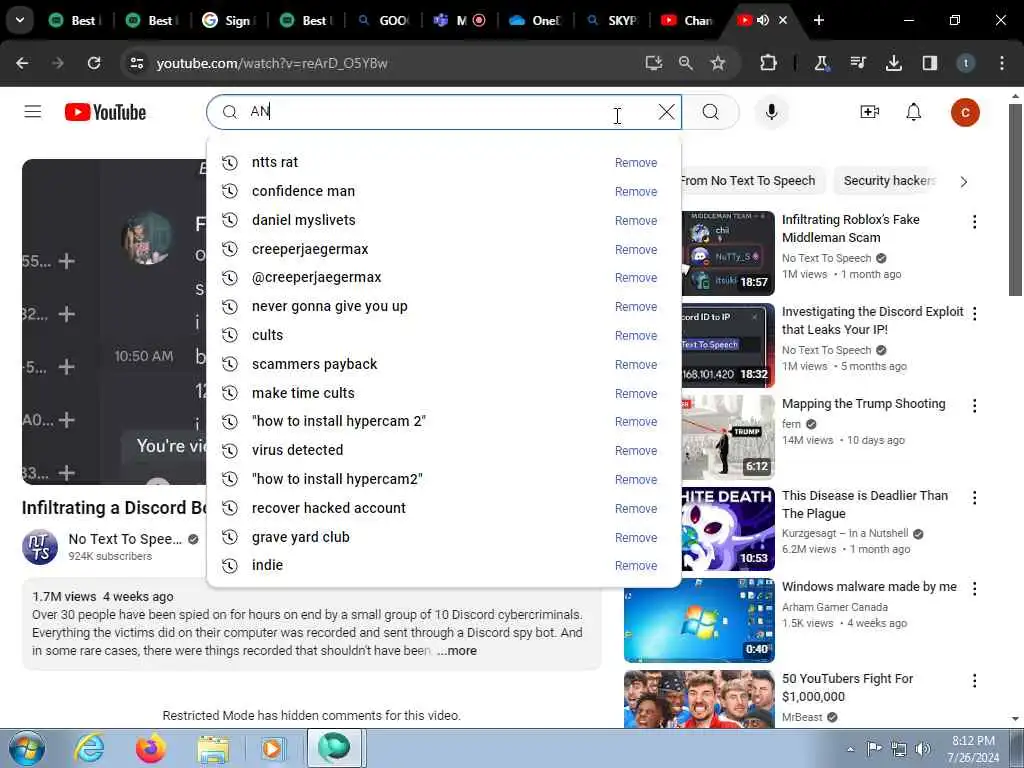Install app icon in the address bar
This screenshot has width=1024, height=768.
point(653,63)
